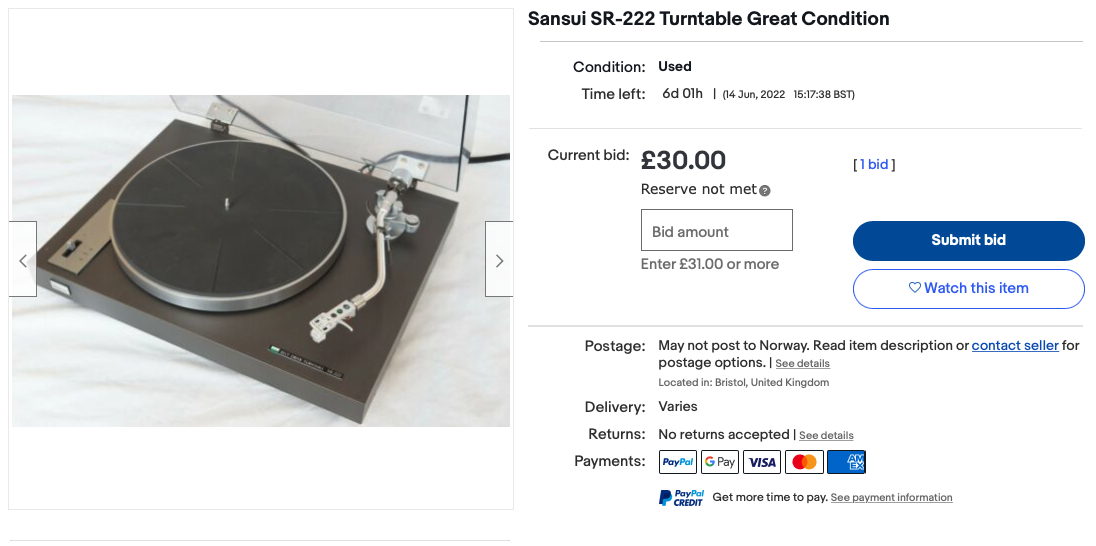Open the 1 bid history link
This screenshot has height=546, width=1096.
coord(874,165)
